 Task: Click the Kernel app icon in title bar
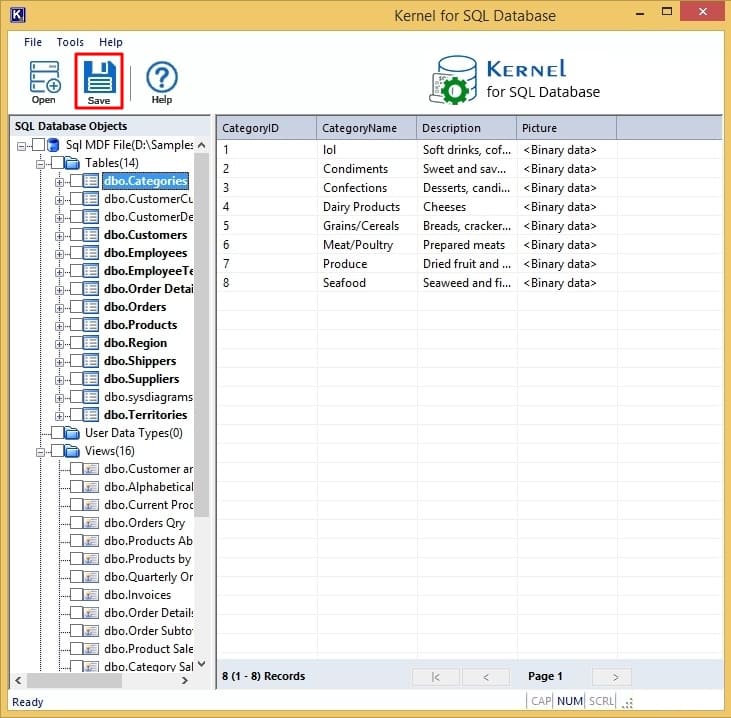tap(17, 15)
